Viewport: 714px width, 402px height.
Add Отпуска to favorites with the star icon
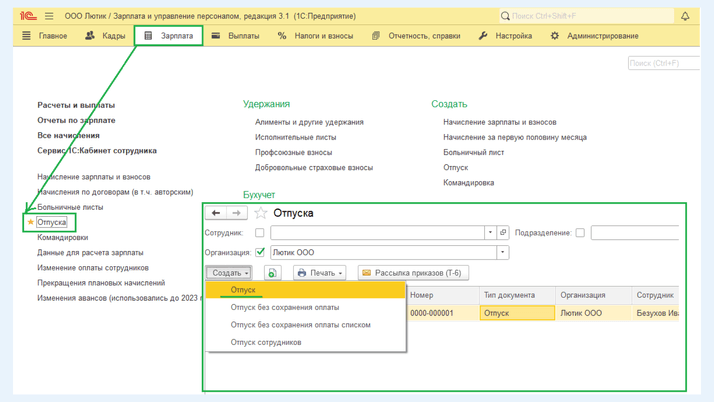tap(261, 213)
